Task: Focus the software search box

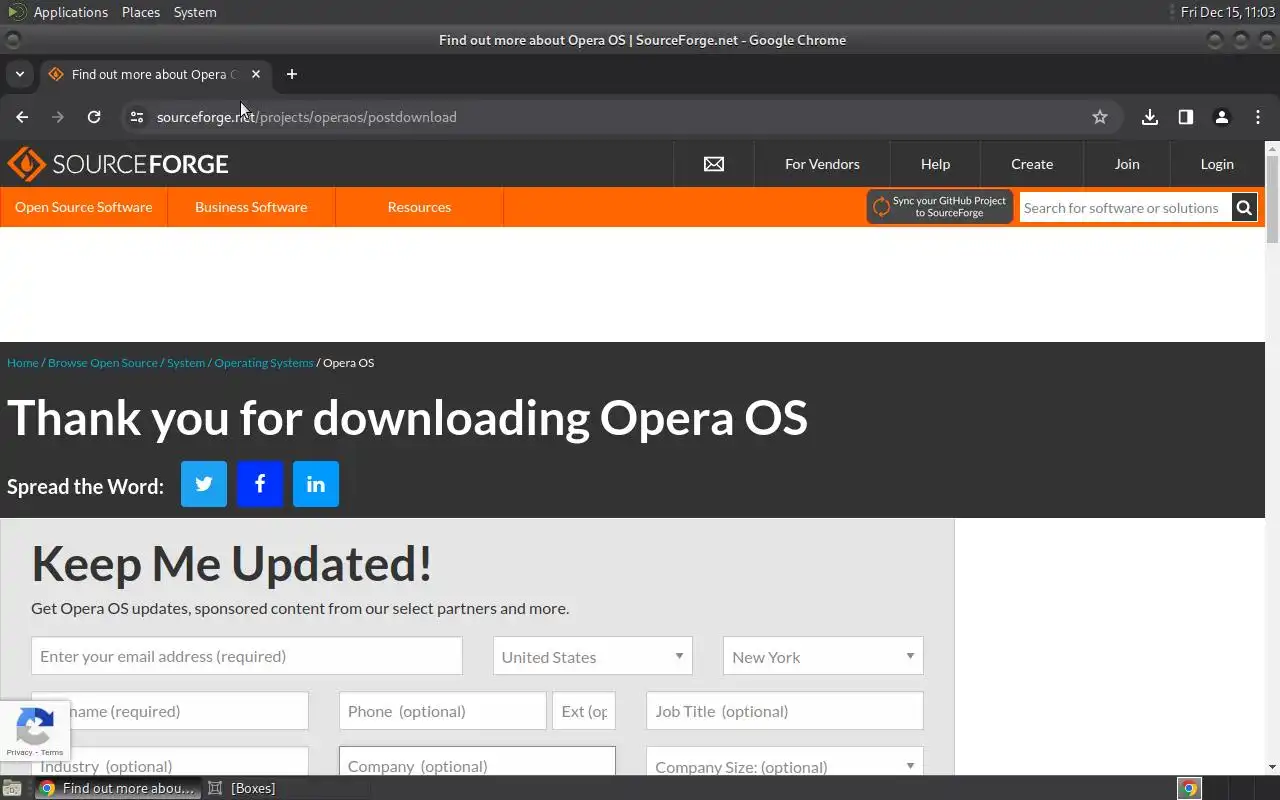Action: [x=1125, y=208]
